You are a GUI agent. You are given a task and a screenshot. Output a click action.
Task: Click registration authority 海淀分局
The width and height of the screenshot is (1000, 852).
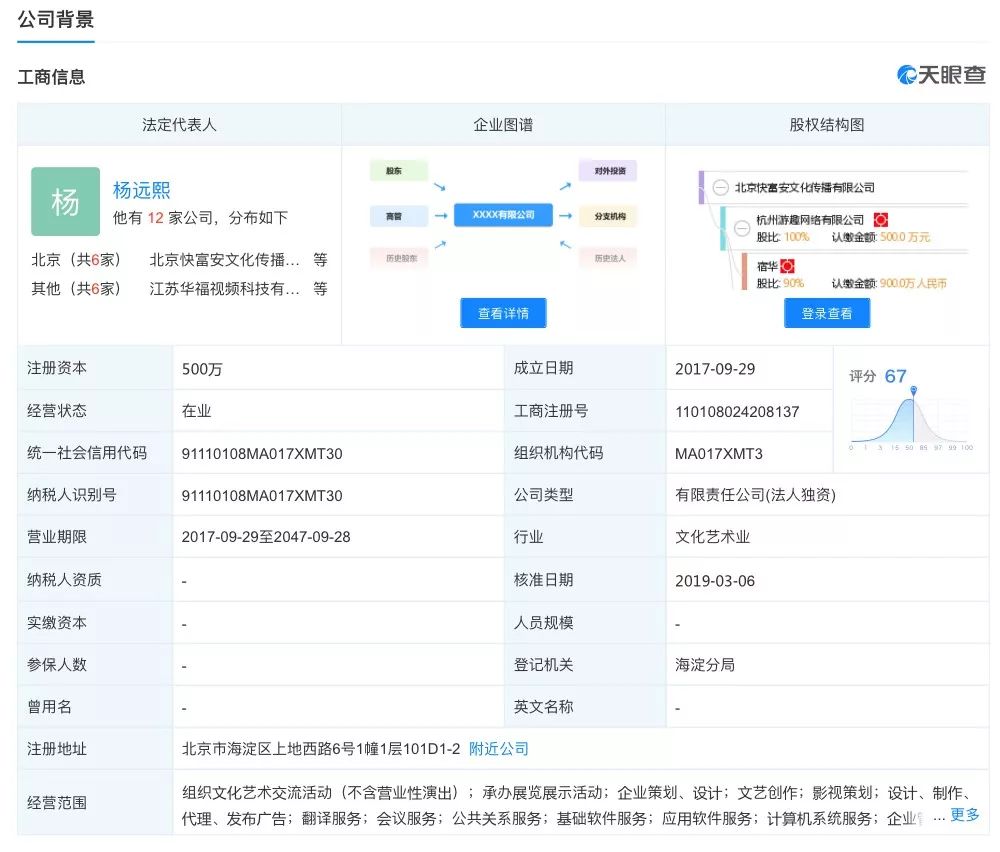(705, 665)
